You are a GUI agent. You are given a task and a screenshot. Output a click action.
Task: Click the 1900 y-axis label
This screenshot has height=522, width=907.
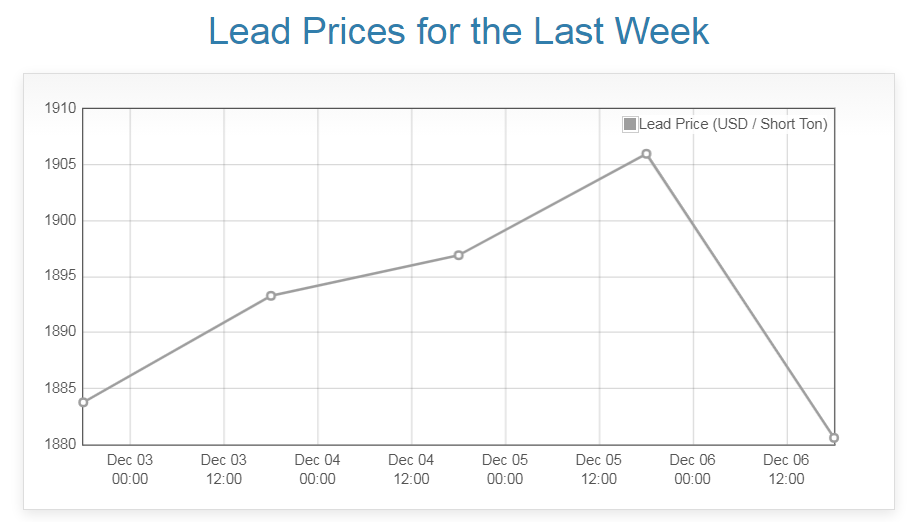(61, 220)
